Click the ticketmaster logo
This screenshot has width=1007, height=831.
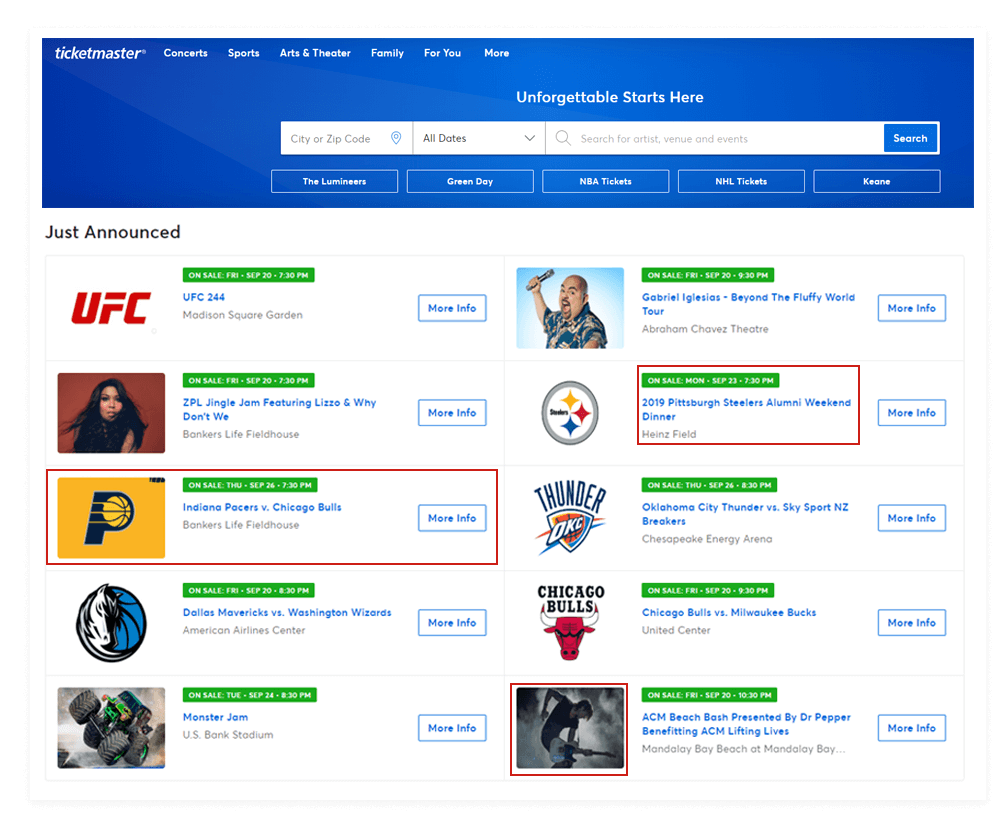(100, 53)
